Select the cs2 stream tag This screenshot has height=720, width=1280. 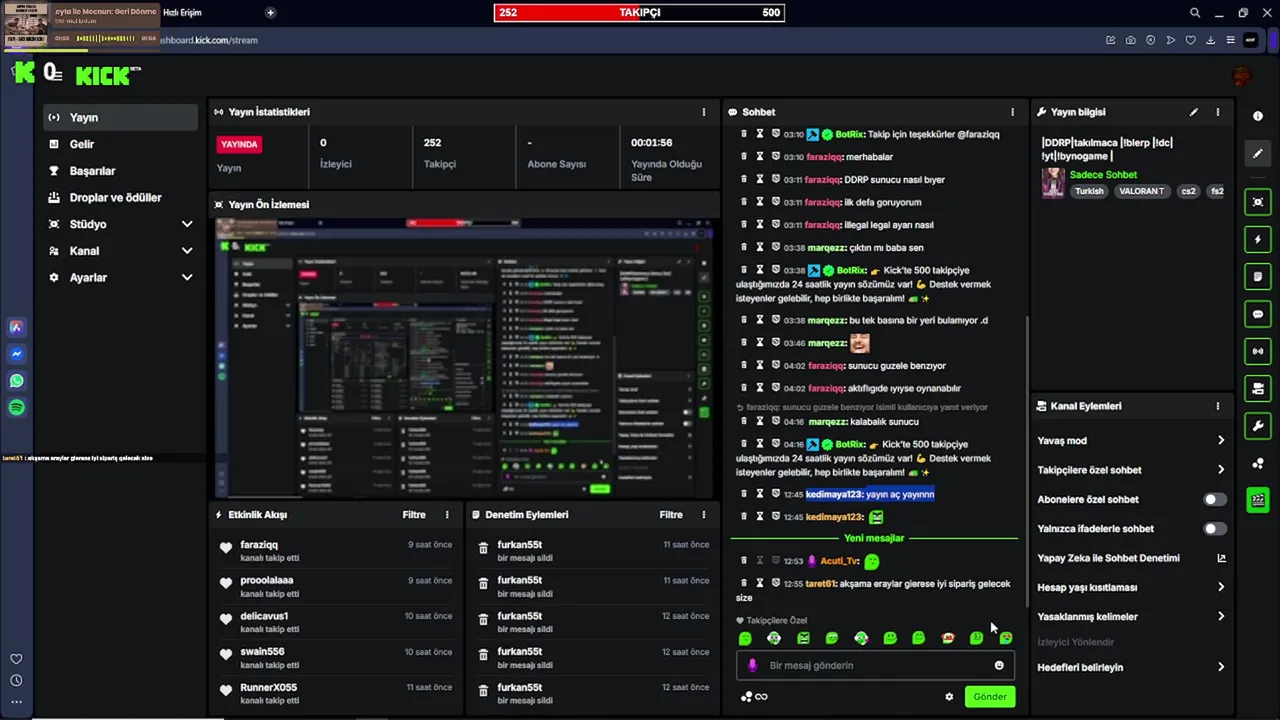click(1188, 191)
